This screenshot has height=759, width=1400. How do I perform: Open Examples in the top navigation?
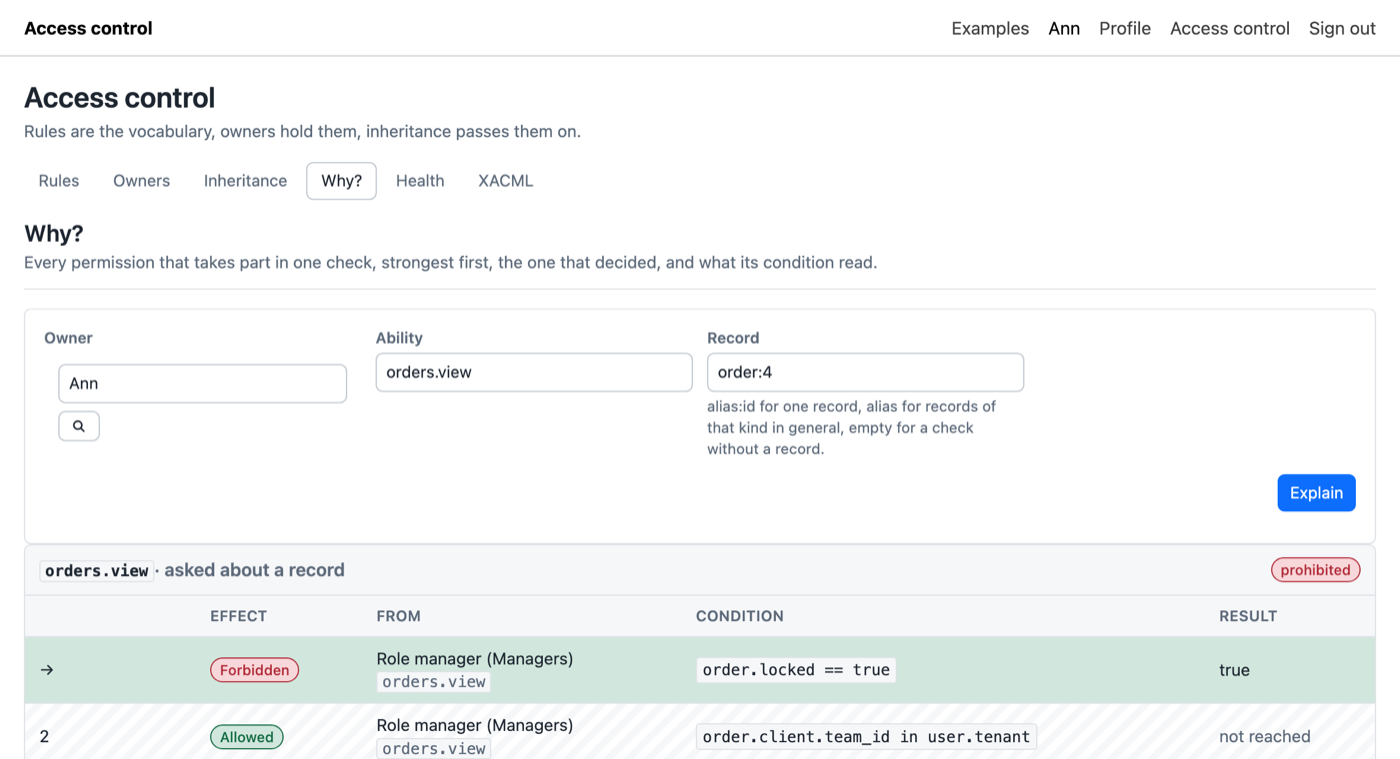(x=990, y=28)
